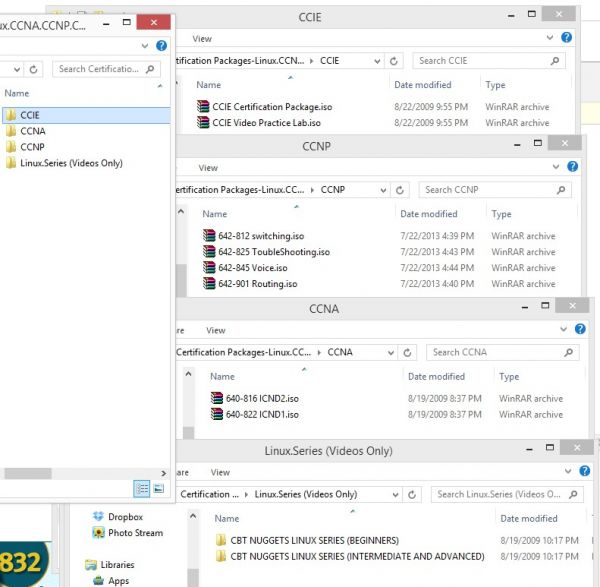Click the WinRAR icon of 640-816 ICND2.iso
Screen dimensions: 600x587
(217, 398)
